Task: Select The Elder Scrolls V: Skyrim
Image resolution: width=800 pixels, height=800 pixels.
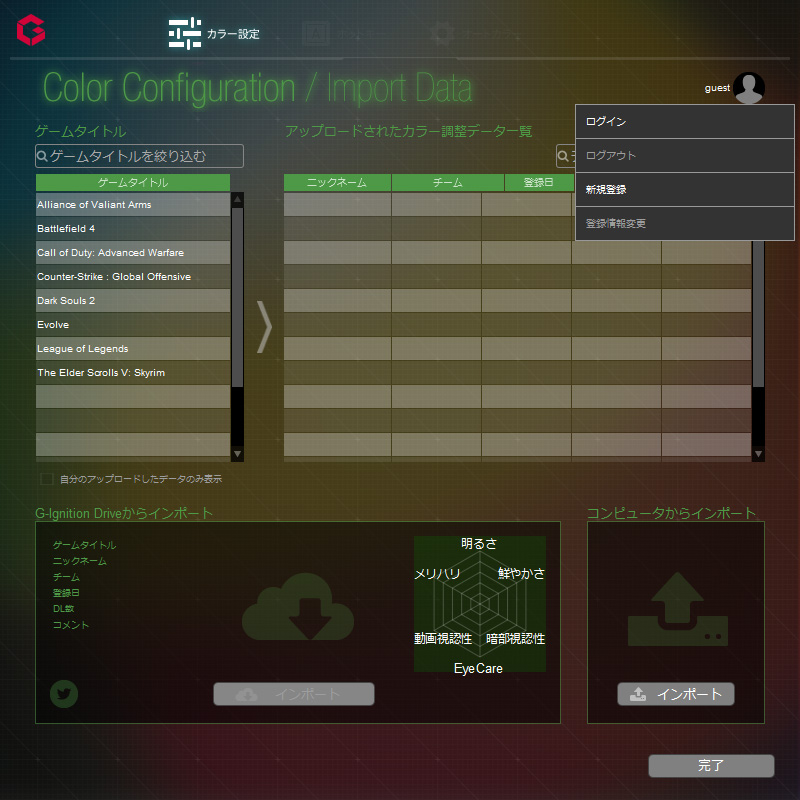Action: [x=133, y=372]
